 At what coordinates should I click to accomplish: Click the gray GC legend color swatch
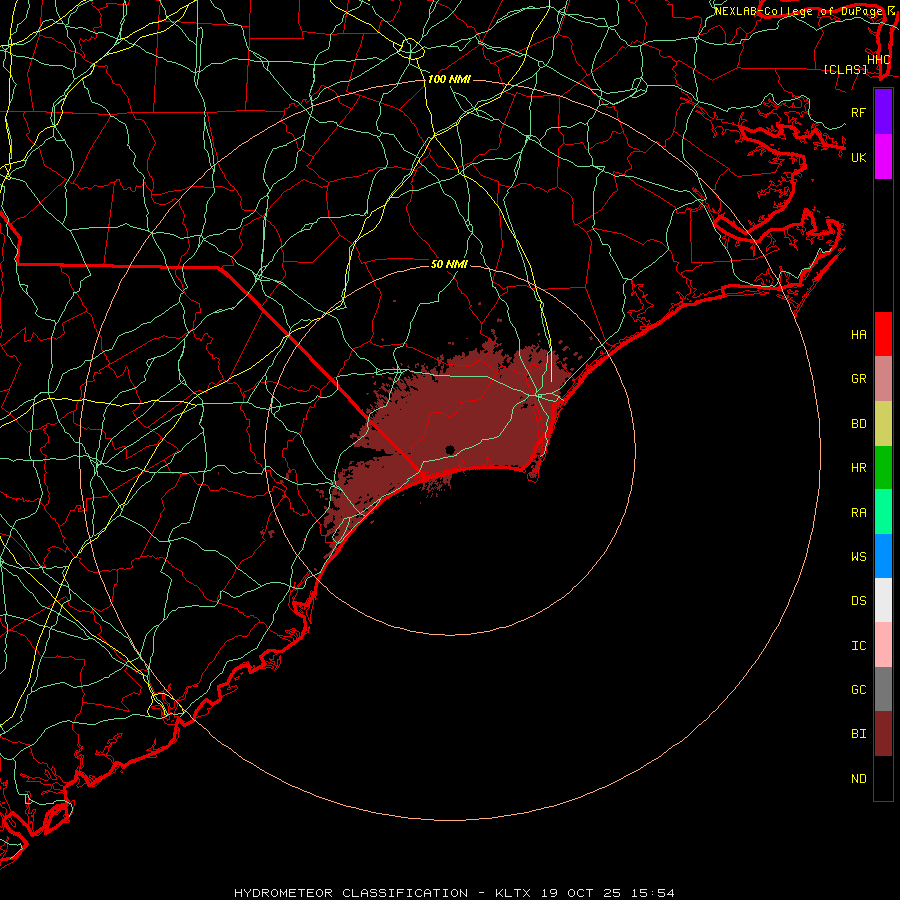click(x=883, y=689)
